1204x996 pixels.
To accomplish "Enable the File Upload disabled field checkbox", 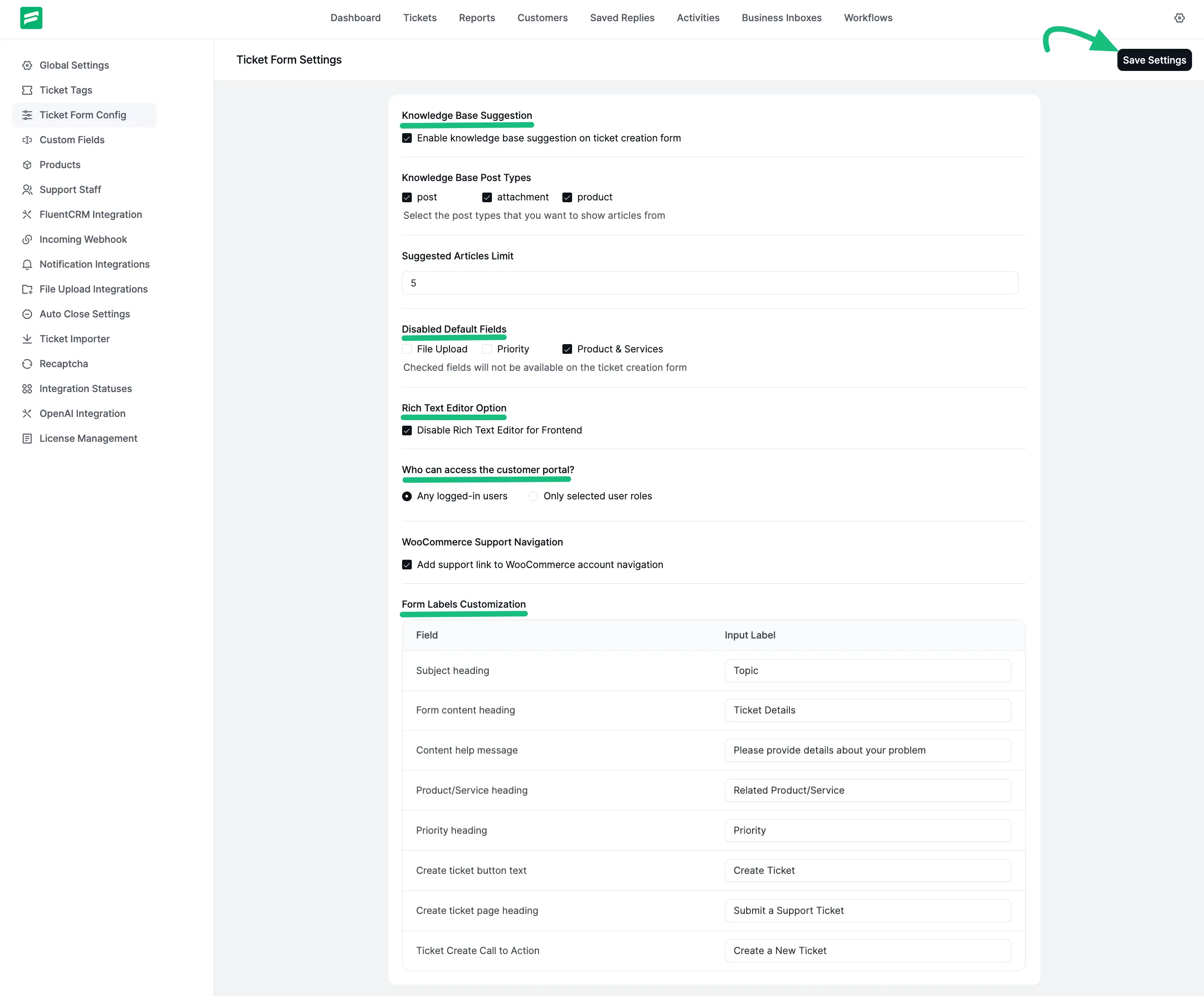I will pyautogui.click(x=407, y=349).
